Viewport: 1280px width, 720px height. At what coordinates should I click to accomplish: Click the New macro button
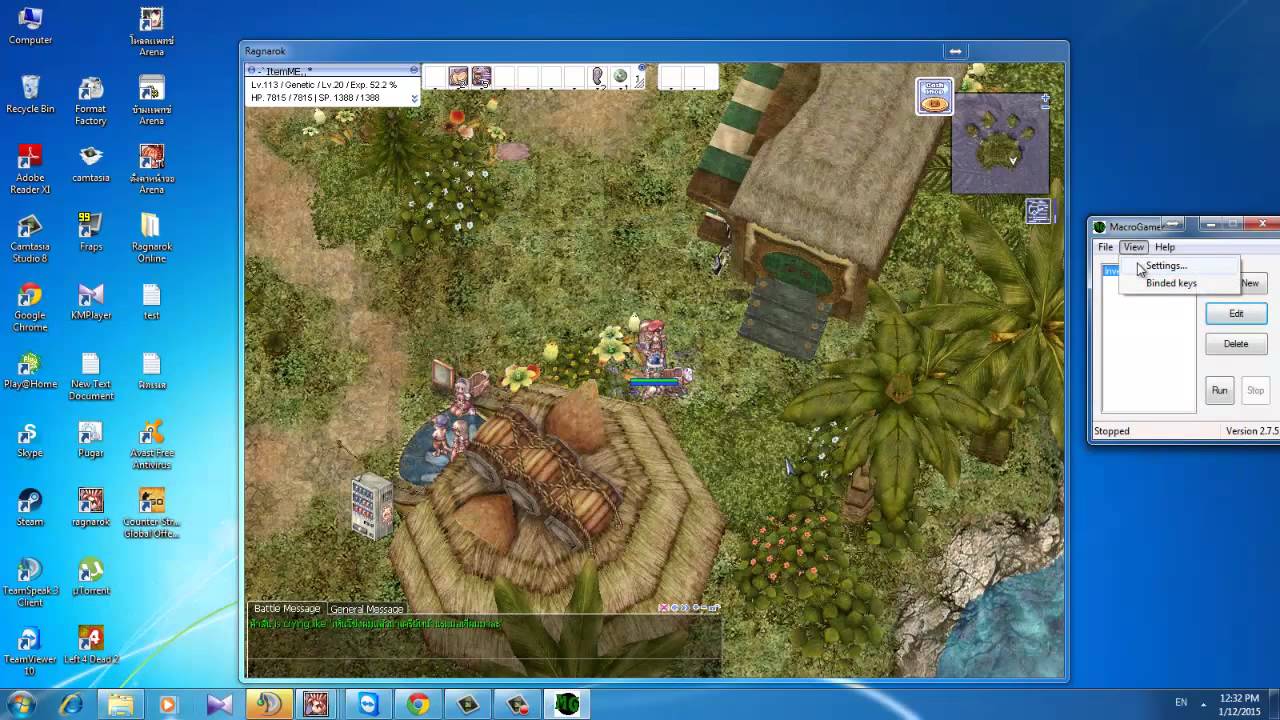tap(1253, 283)
